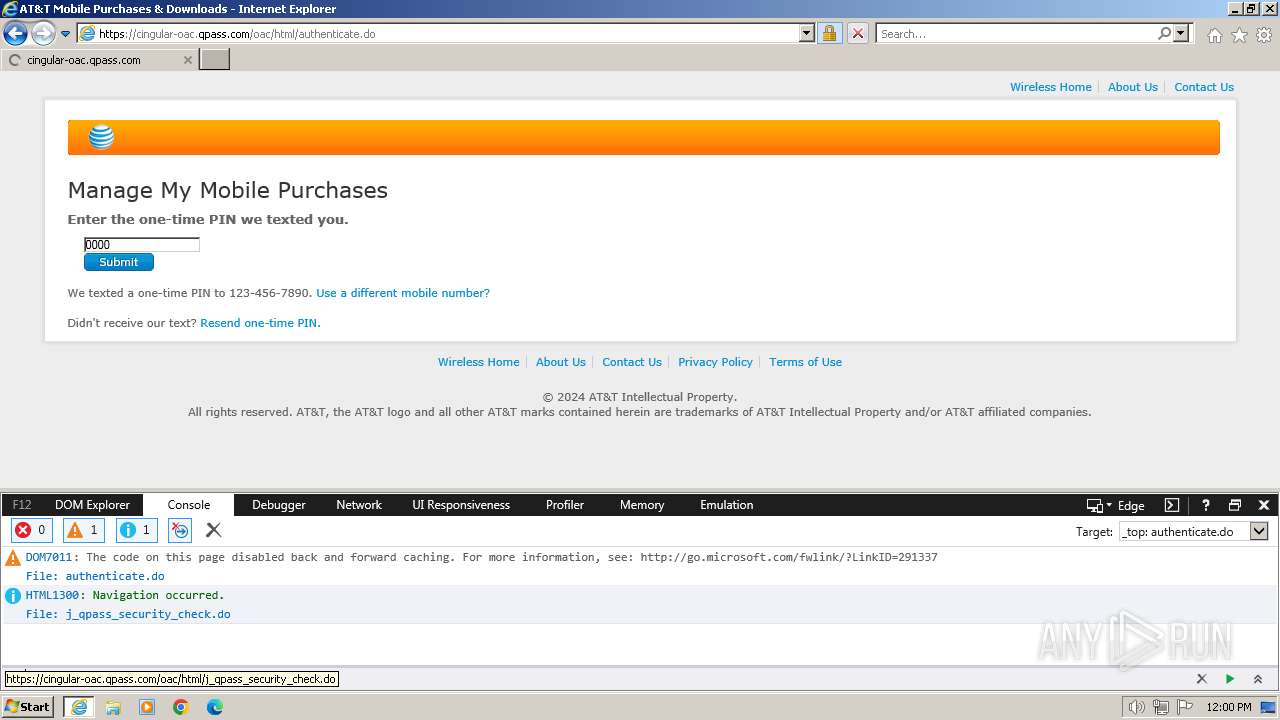Switch to Profiler tab

coord(565,505)
